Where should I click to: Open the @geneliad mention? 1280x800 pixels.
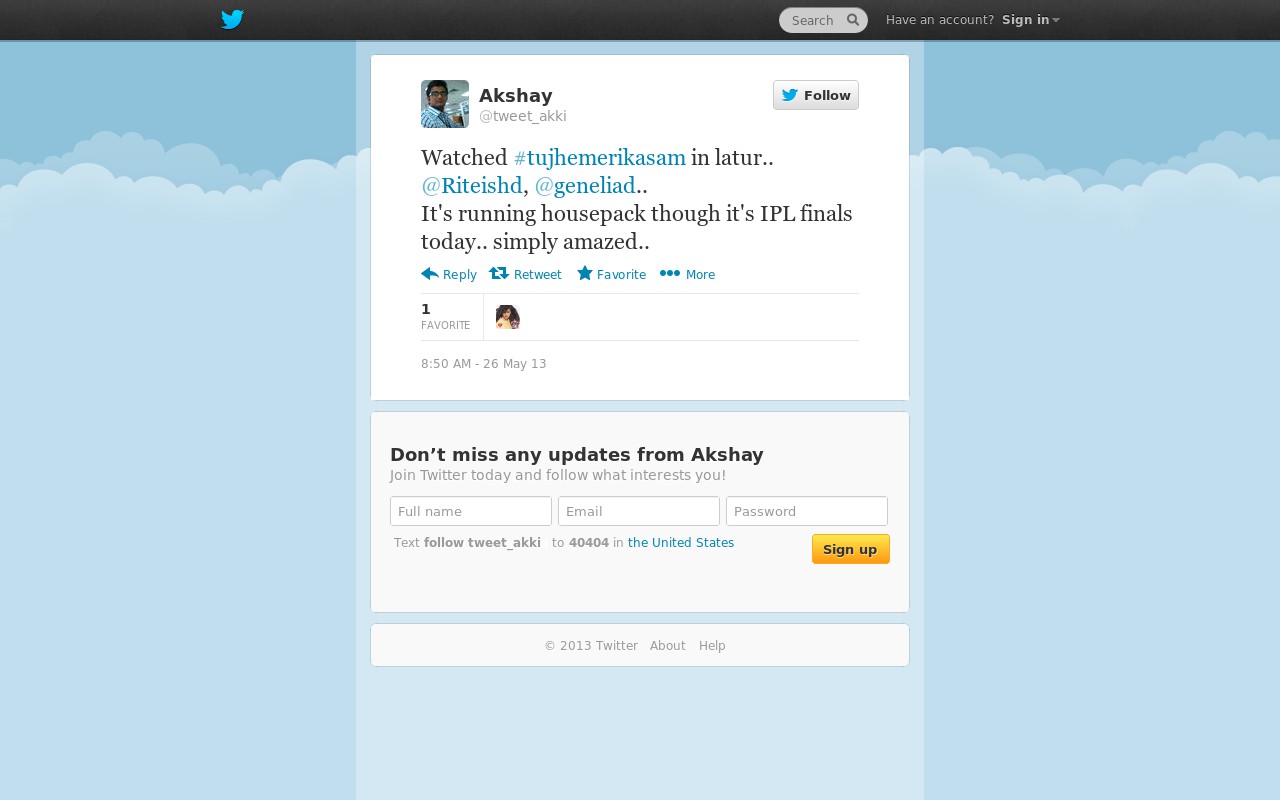[x=585, y=185]
